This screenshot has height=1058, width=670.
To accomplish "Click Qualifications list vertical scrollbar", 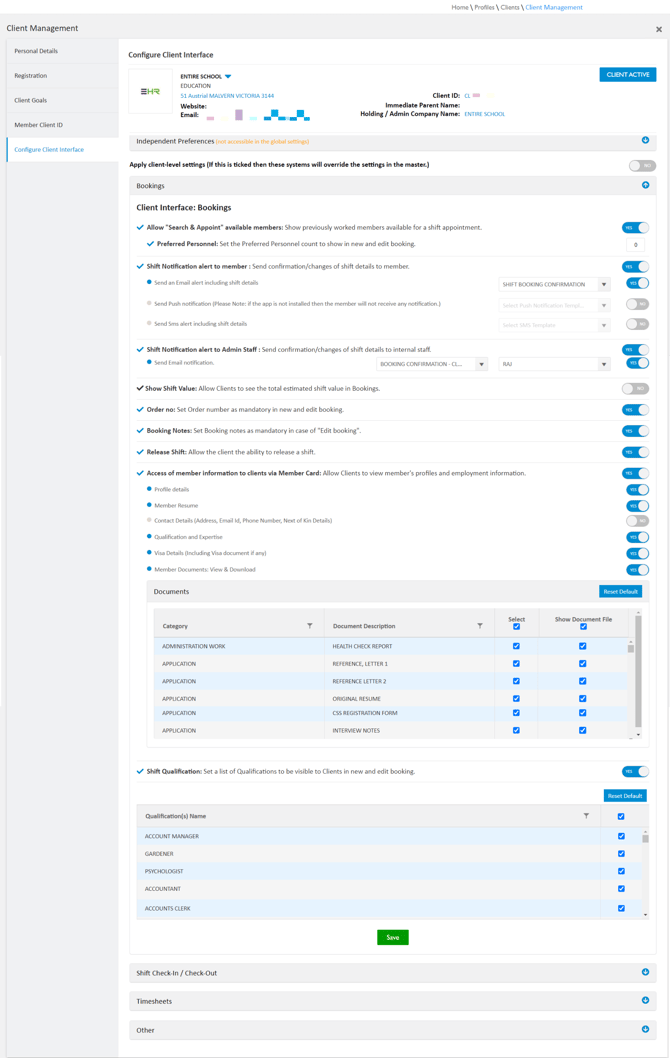I will pos(646,873).
